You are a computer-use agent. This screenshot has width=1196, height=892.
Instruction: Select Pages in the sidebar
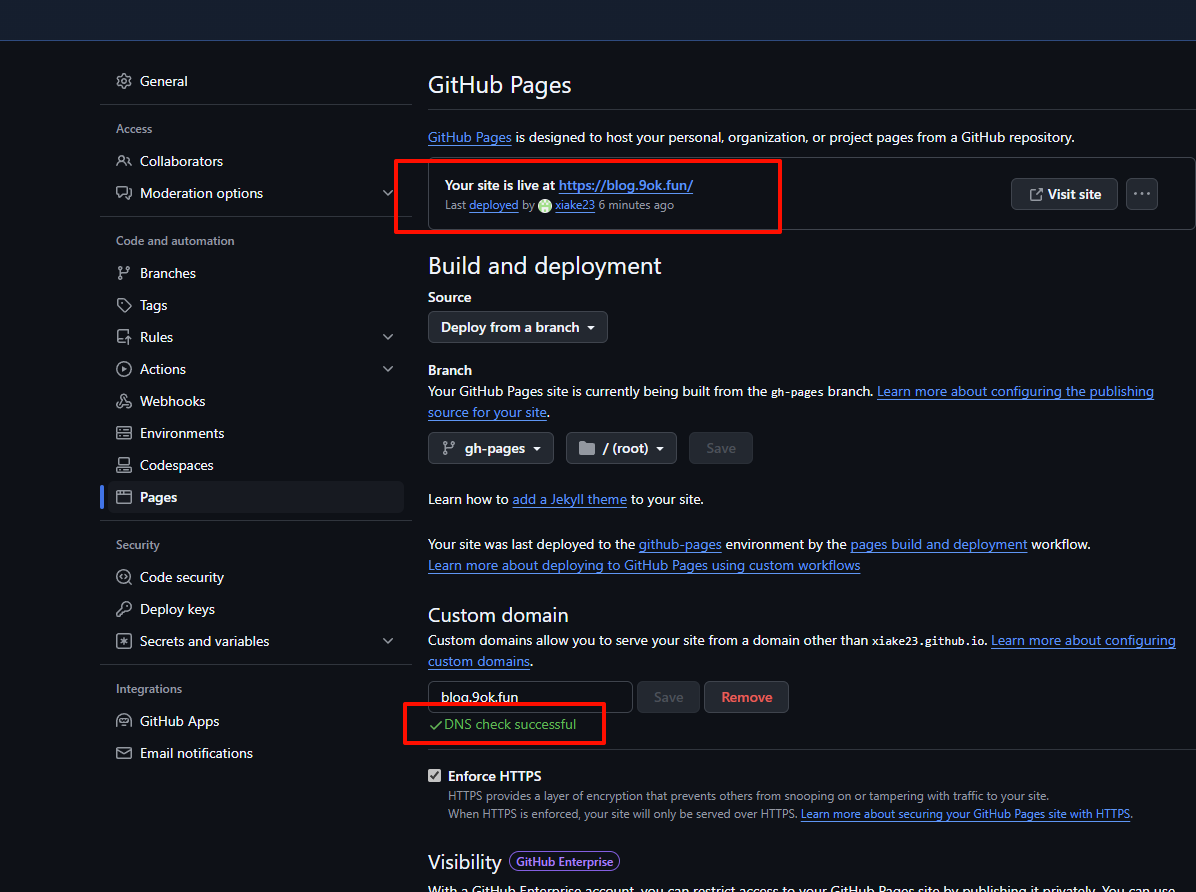point(256,498)
